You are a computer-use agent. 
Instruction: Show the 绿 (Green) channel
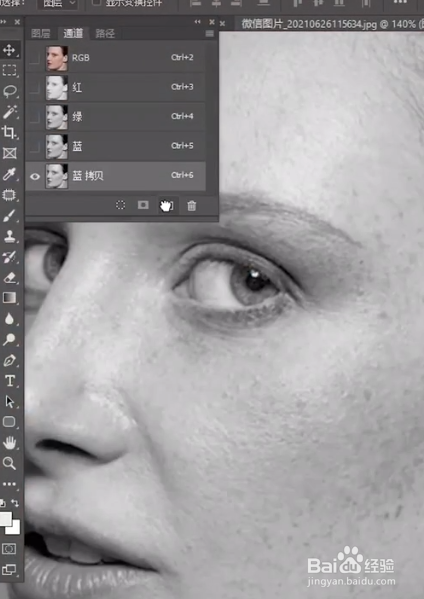35,117
